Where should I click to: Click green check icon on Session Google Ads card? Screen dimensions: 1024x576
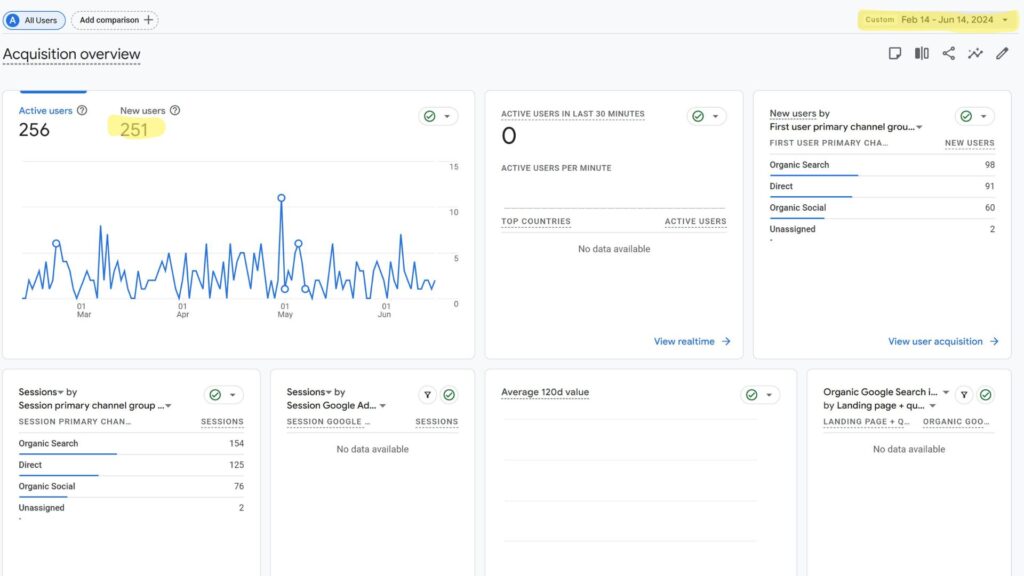click(x=449, y=394)
